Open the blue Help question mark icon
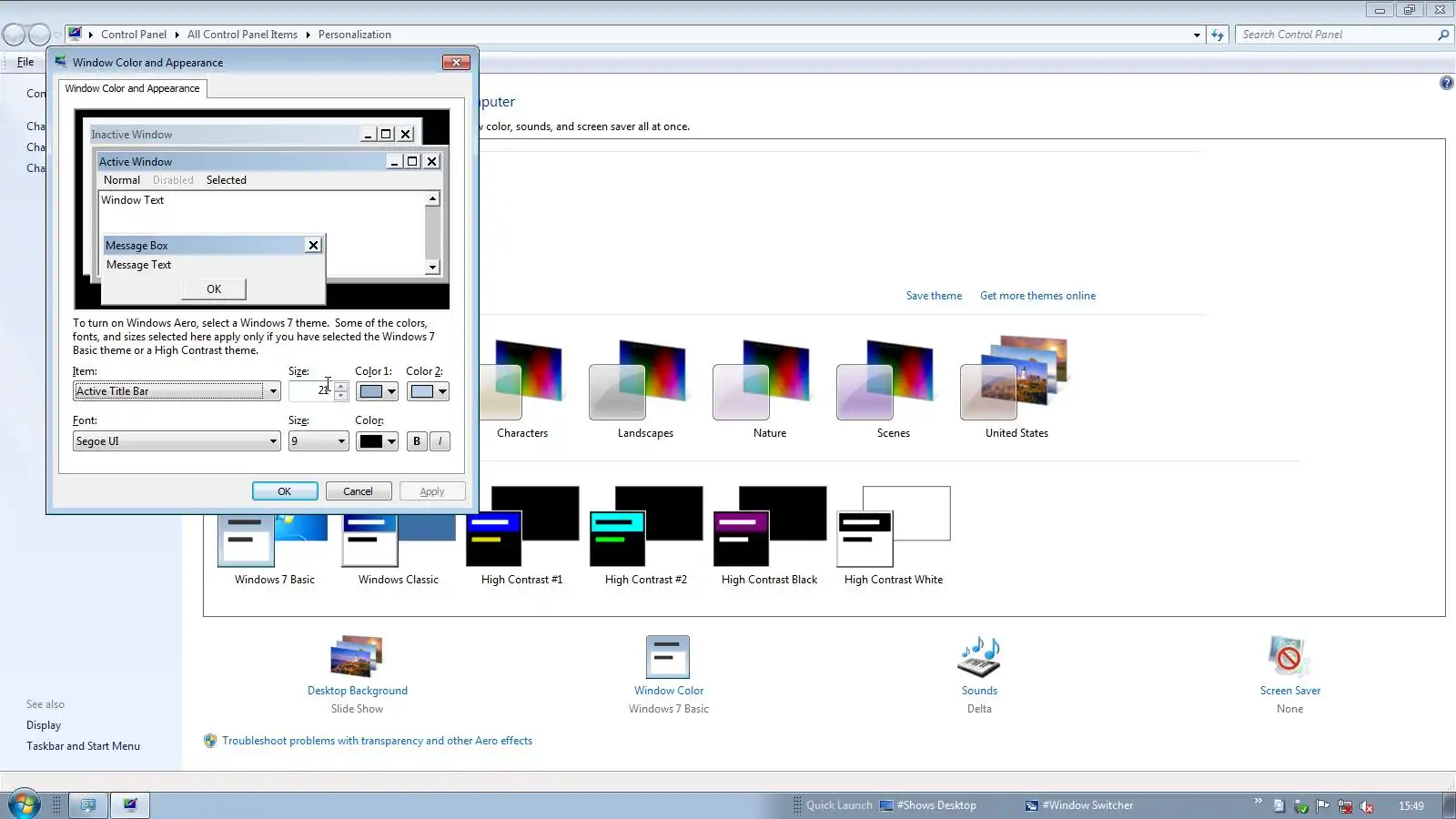This screenshot has height=819, width=1456. click(x=1446, y=83)
